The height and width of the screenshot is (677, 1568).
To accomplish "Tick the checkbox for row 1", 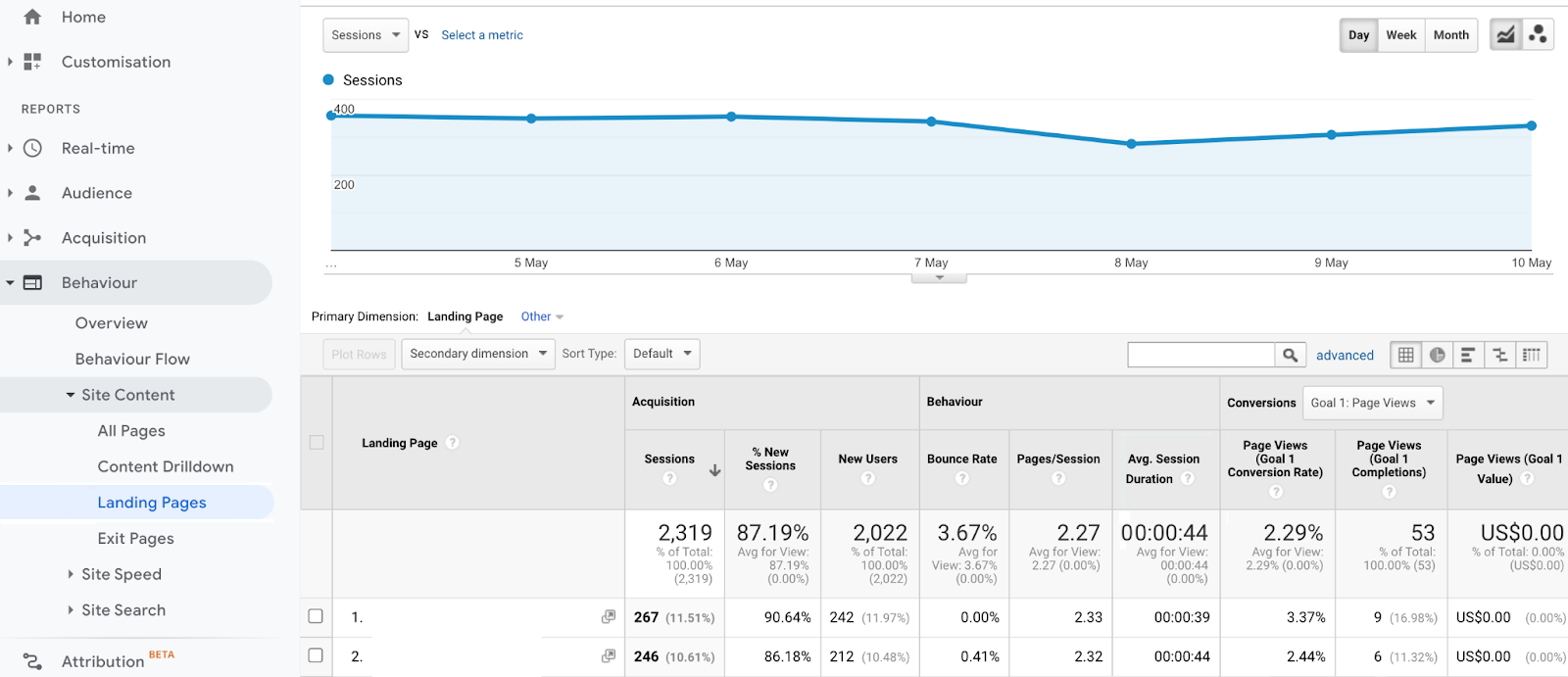I will click(316, 616).
